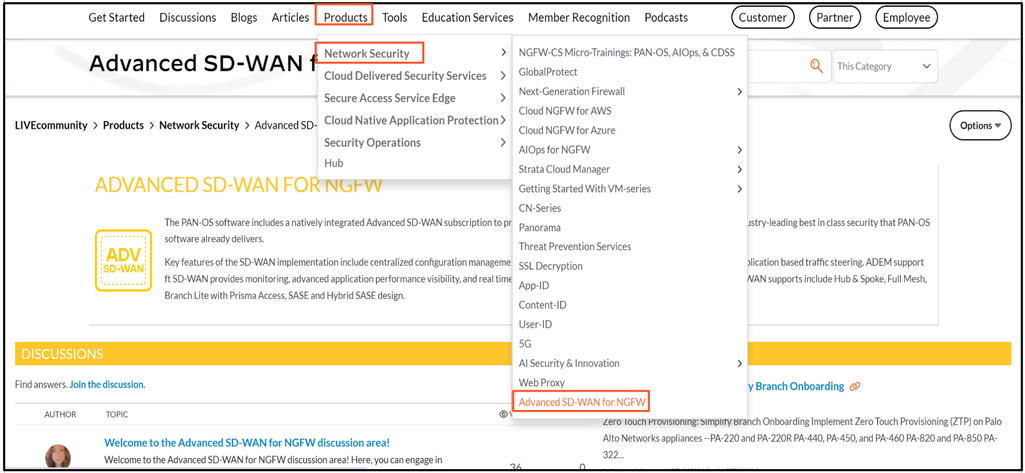
Task: Expand the AIOps for NGFW submenu arrow
Action: click(739, 150)
